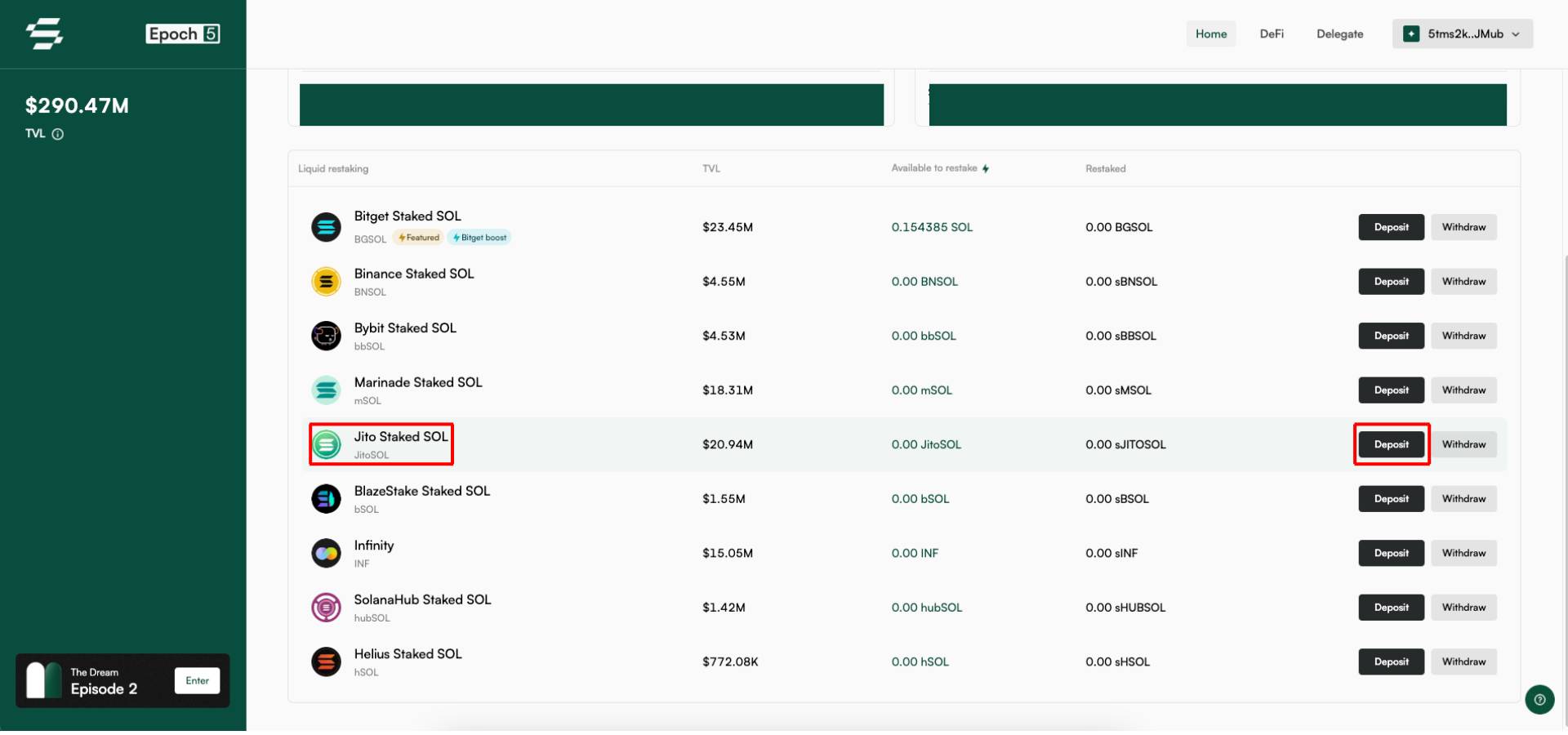Click the 0.00 BGSOL restaked value
This screenshot has width=1568, height=735.
click(x=1119, y=227)
